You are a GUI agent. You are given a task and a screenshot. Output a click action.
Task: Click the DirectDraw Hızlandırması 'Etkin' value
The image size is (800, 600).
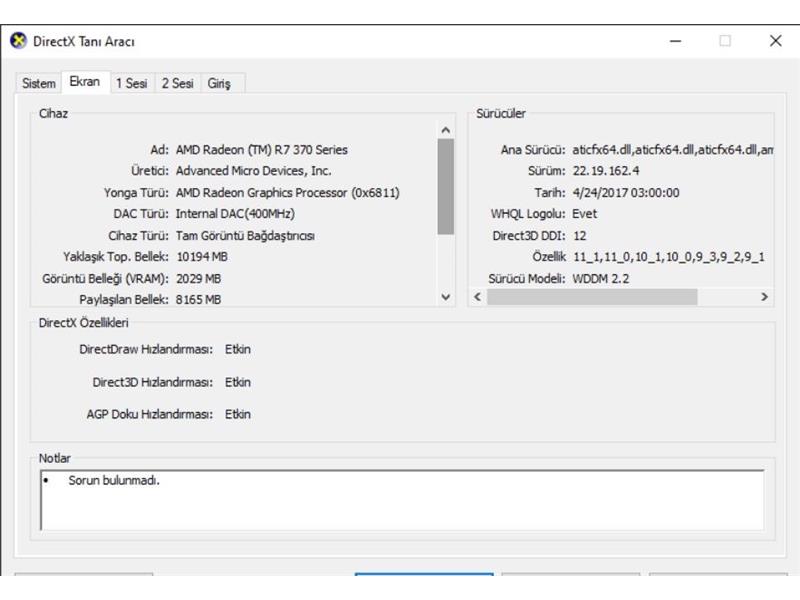click(238, 349)
